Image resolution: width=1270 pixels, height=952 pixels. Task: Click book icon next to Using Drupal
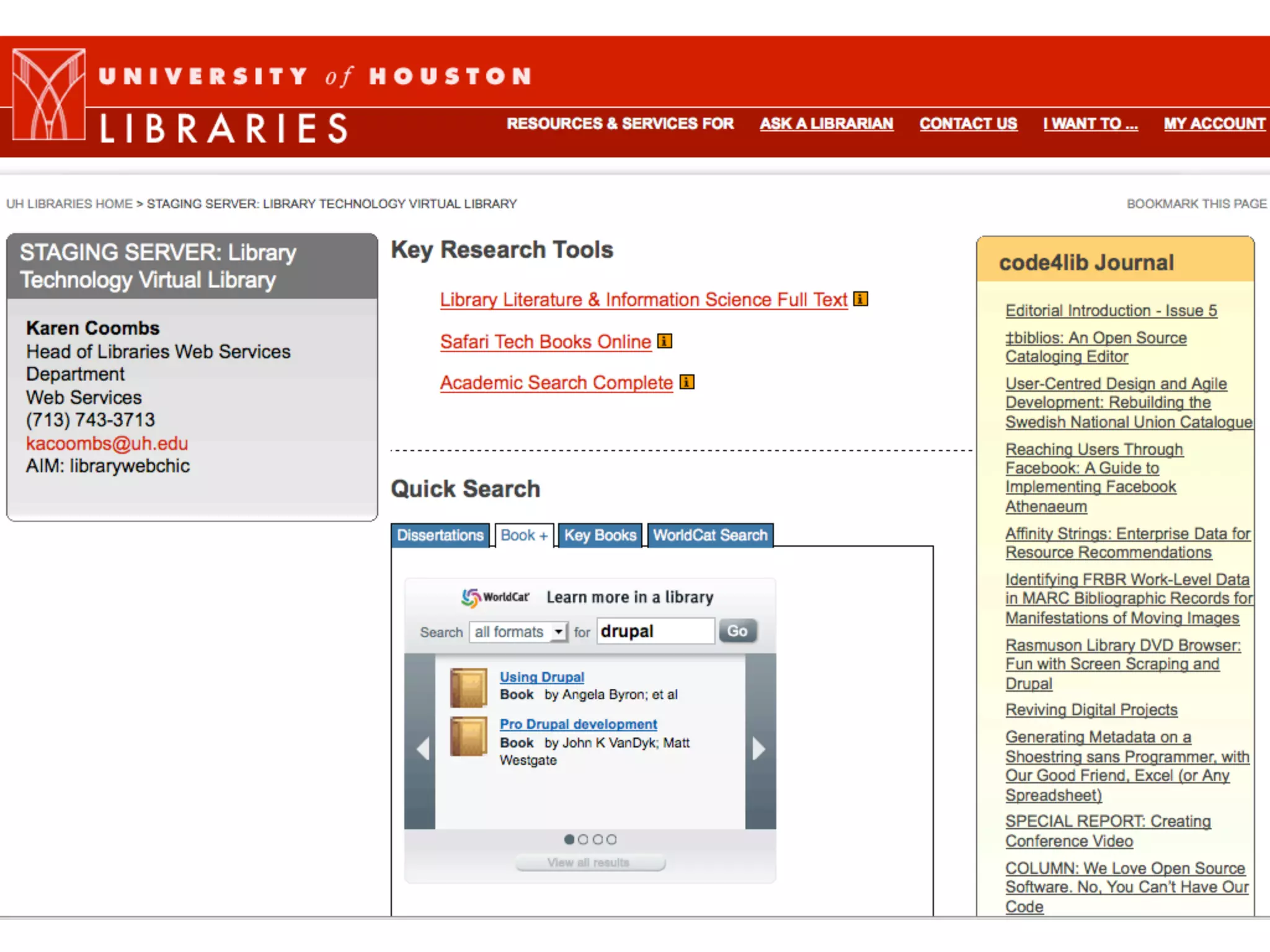[469, 687]
